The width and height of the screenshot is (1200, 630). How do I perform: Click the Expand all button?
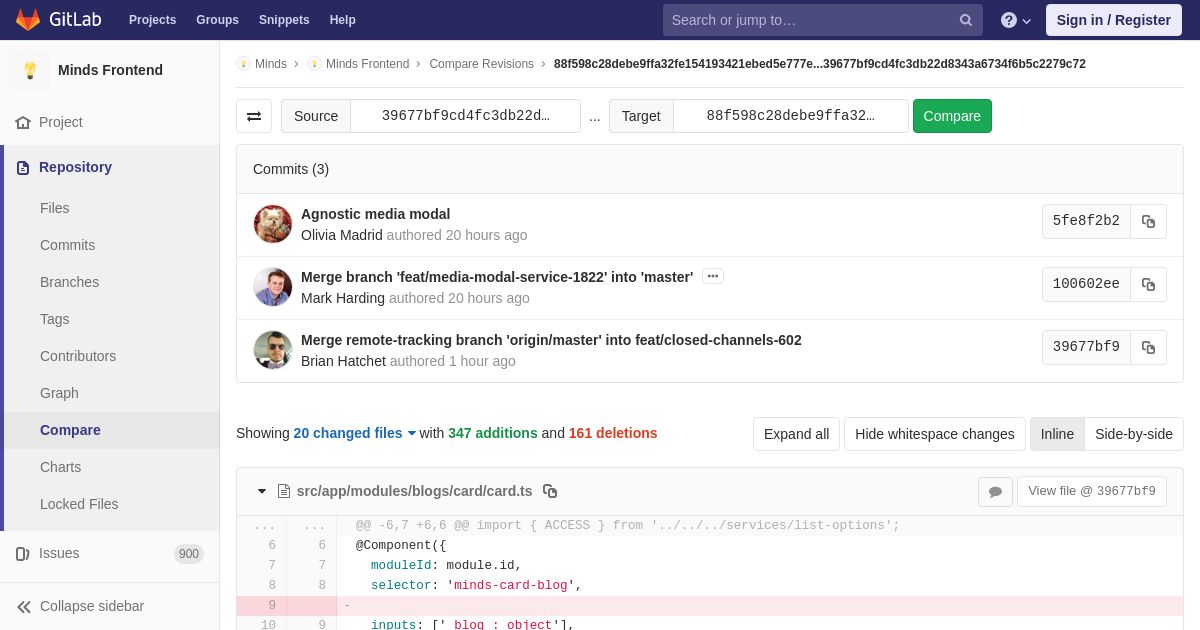[x=796, y=434]
